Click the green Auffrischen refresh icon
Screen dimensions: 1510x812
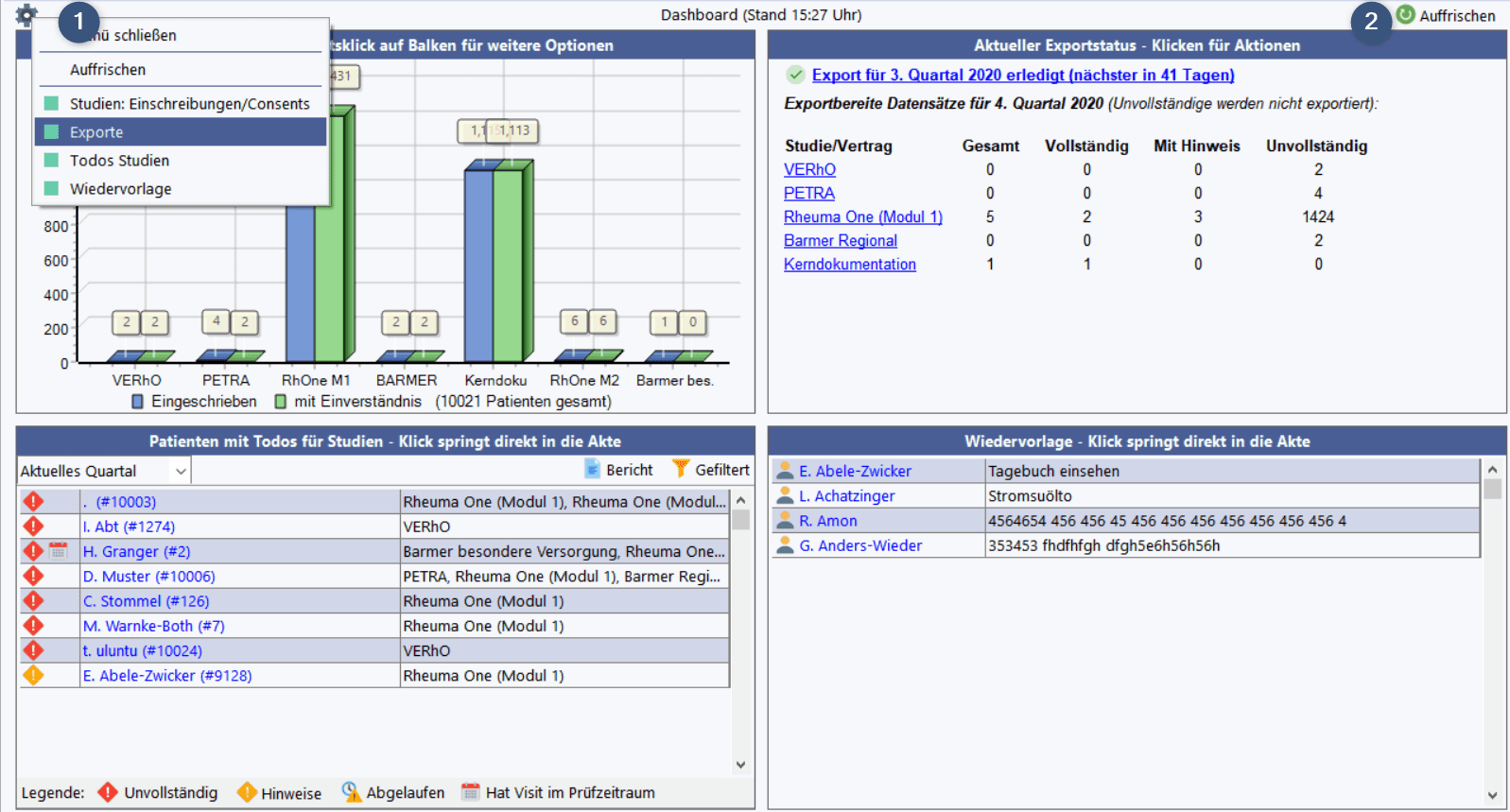pos(1405,15)
